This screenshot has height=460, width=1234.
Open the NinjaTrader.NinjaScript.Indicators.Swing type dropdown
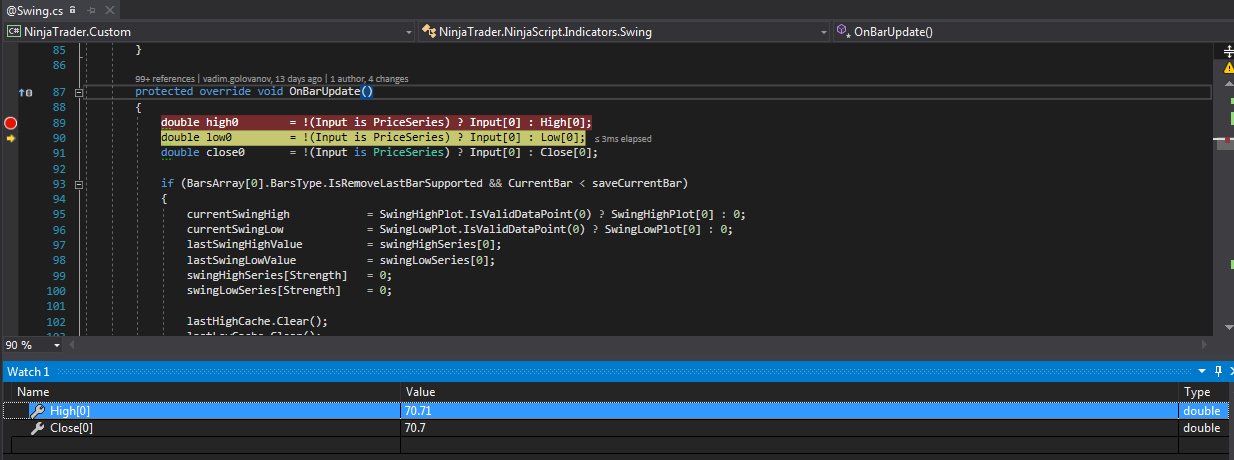click(x=823, y=32)
